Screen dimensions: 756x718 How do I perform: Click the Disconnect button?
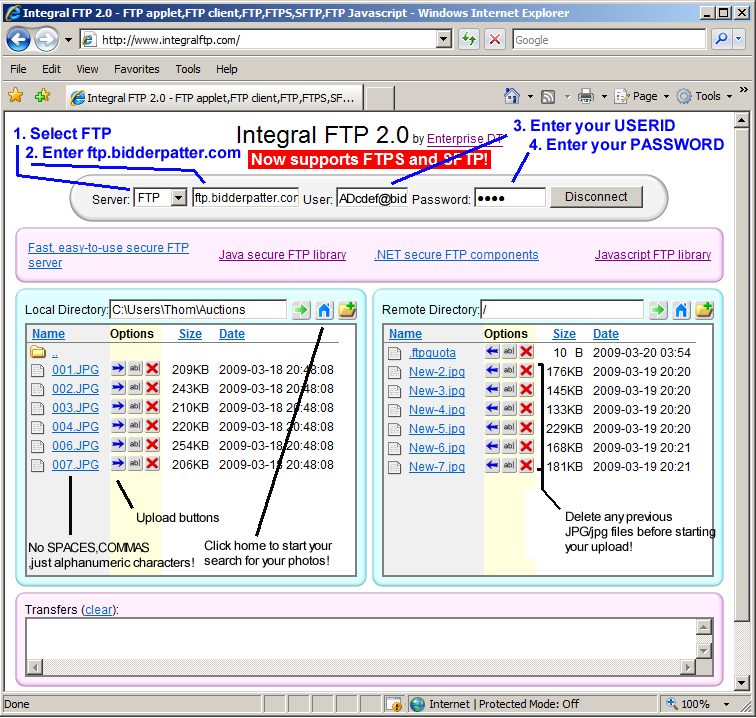(x=596, y=197)
